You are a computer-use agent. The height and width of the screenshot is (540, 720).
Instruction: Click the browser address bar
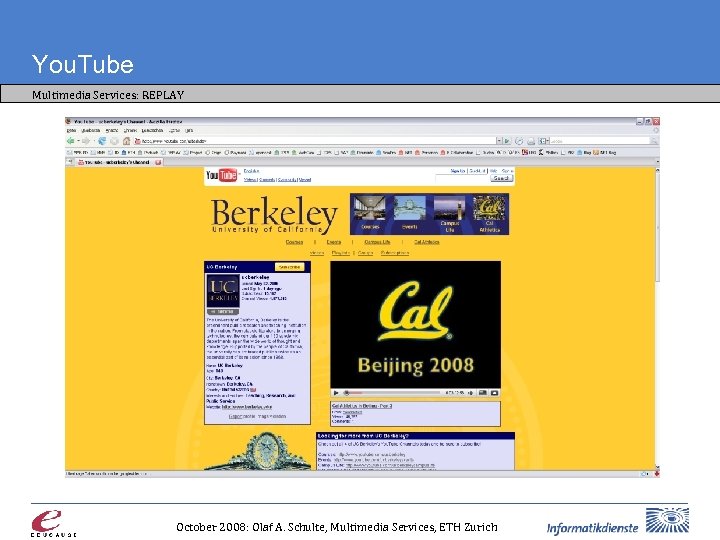click(315, 141)
